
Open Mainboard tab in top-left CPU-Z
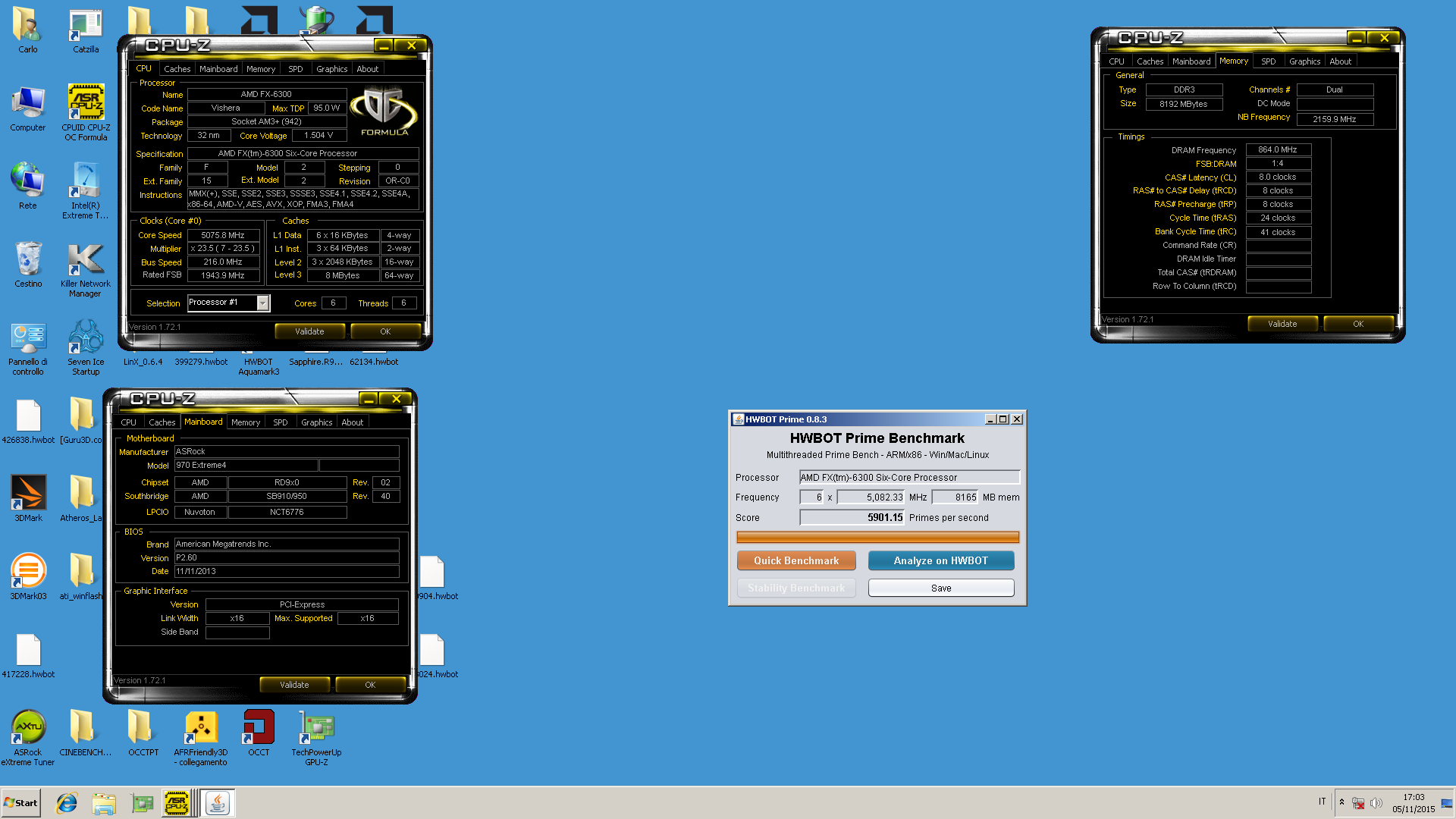(218, 69)
